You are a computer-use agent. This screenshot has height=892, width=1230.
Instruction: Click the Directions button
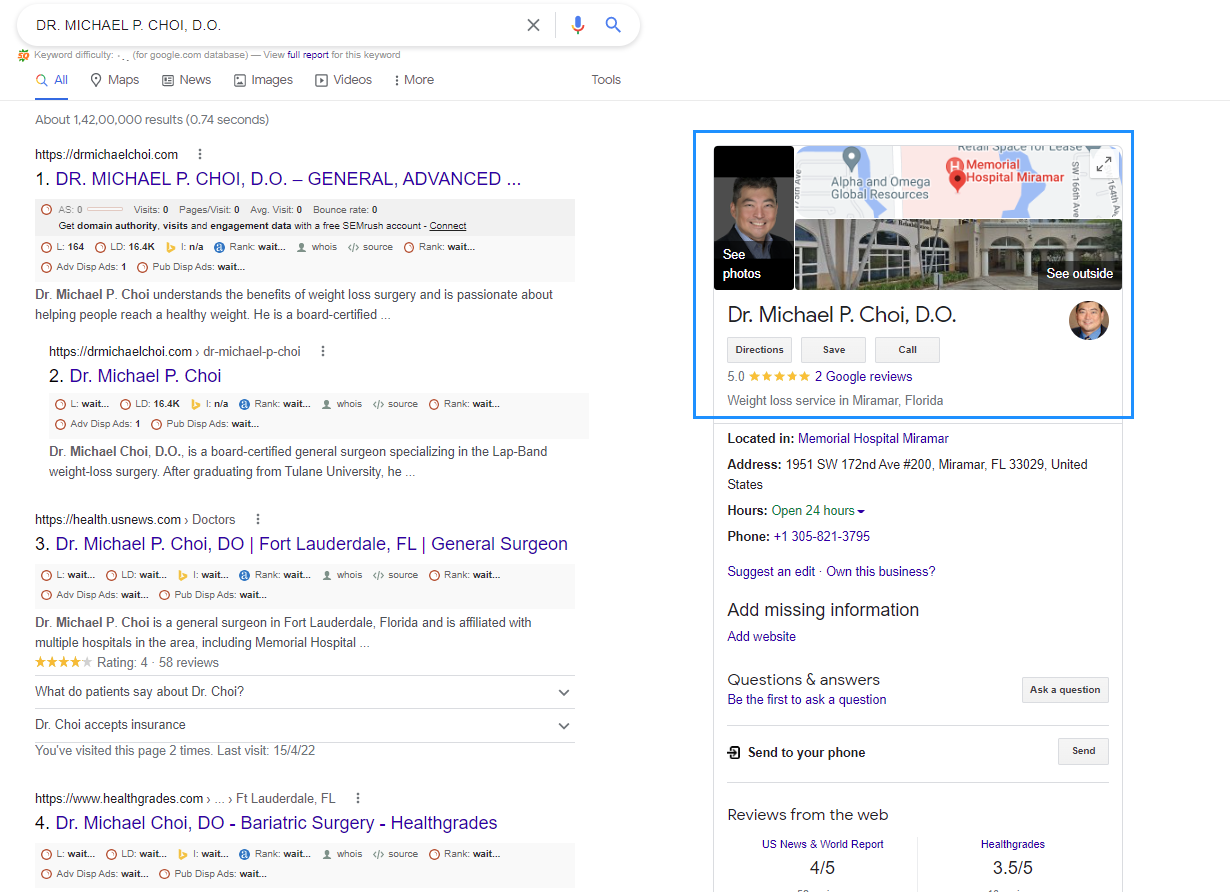click(x=759, y=350)
